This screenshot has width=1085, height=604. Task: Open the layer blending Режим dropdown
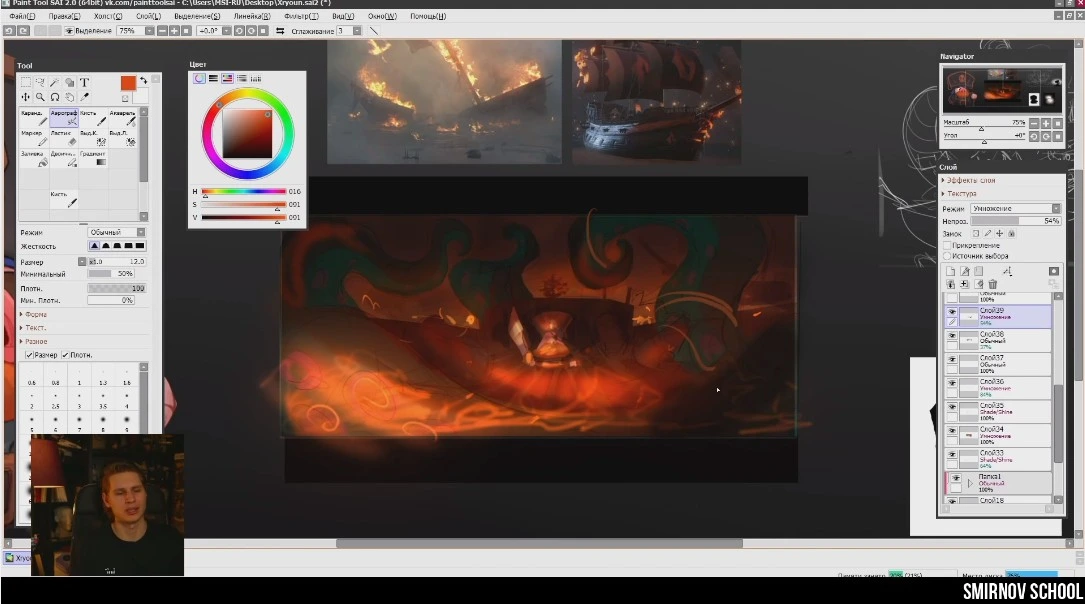1015,208
